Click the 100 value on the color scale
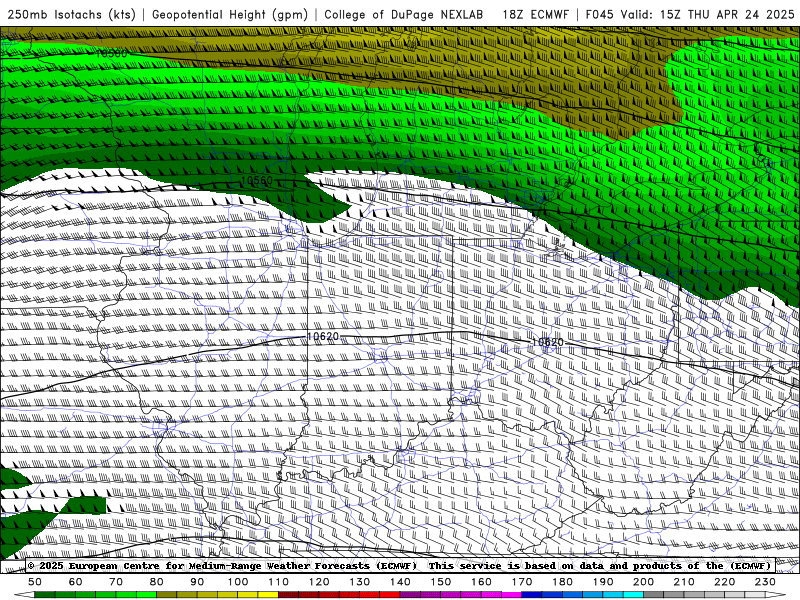 point(237,582)
